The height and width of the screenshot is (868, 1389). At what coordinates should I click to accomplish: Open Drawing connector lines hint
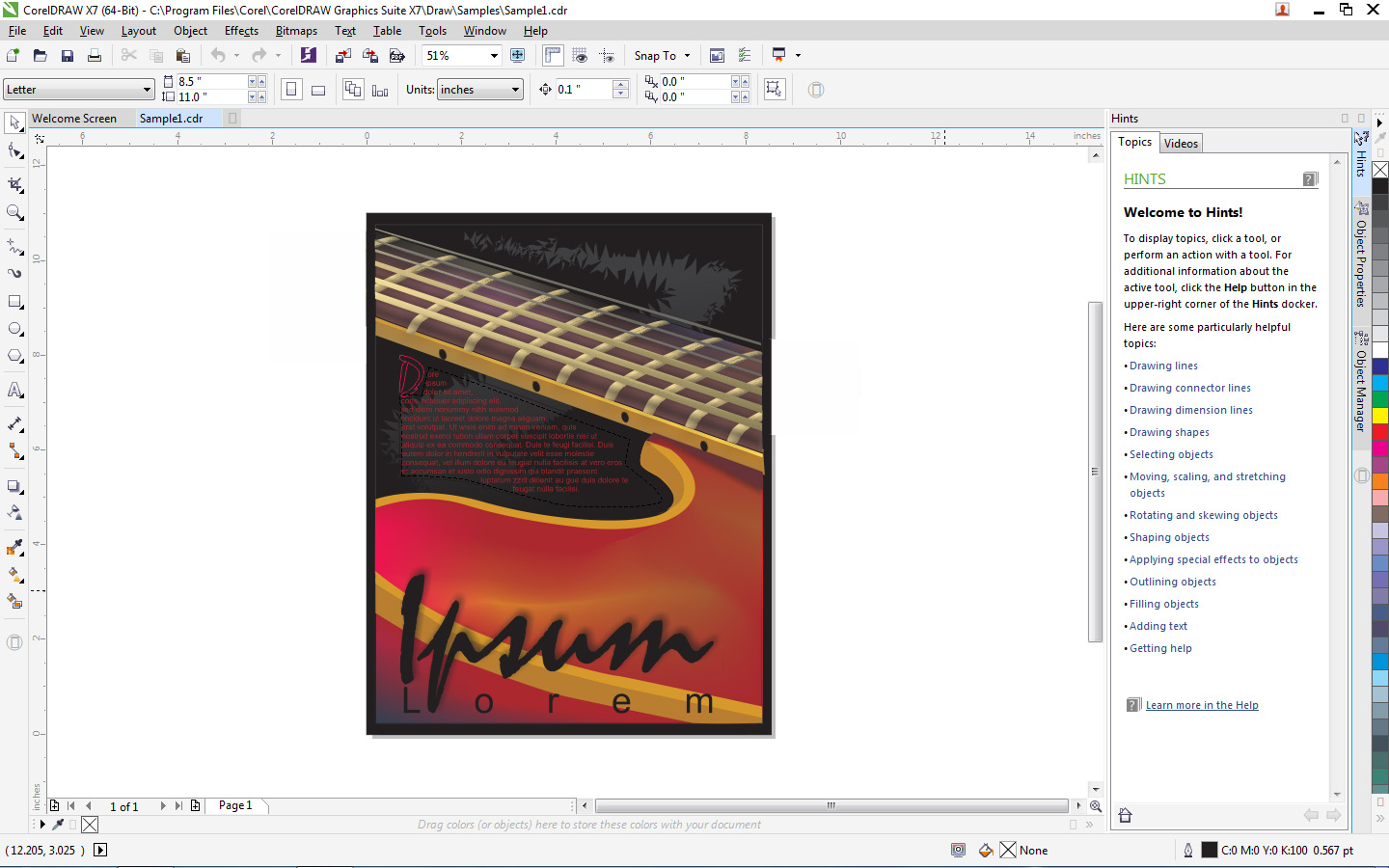pyautogui.click(x=1189, y=388)
